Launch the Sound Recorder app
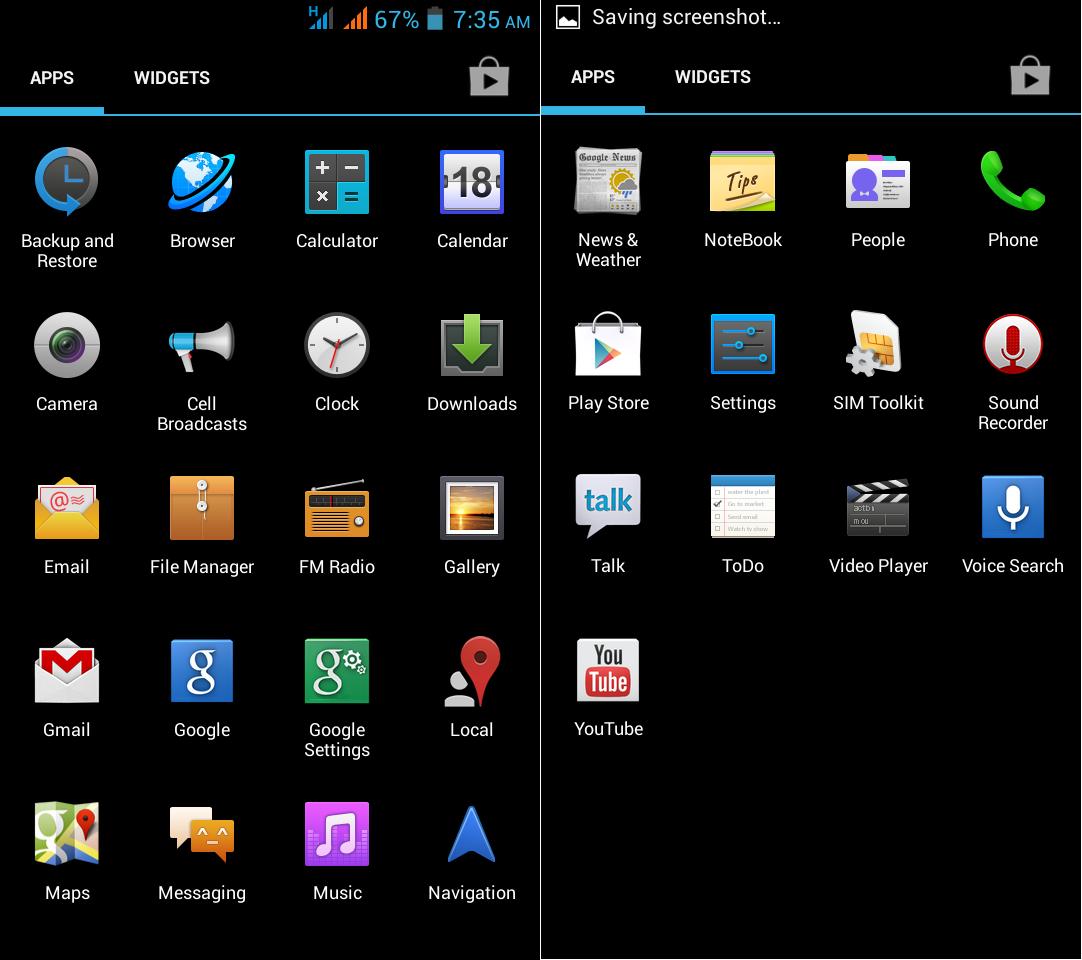 point(1013,344)
